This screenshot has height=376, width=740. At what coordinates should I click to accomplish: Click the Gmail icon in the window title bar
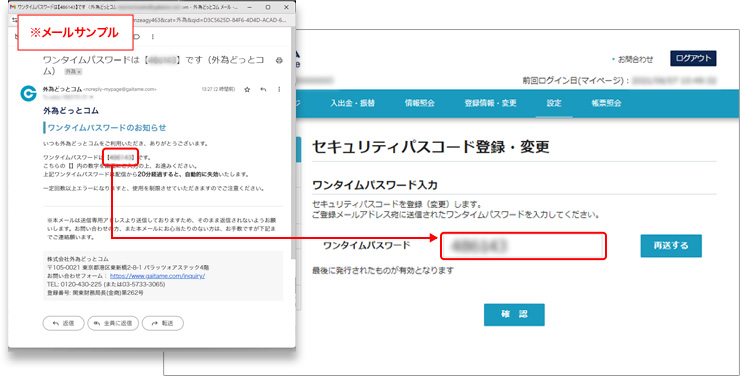pos(13,7)
